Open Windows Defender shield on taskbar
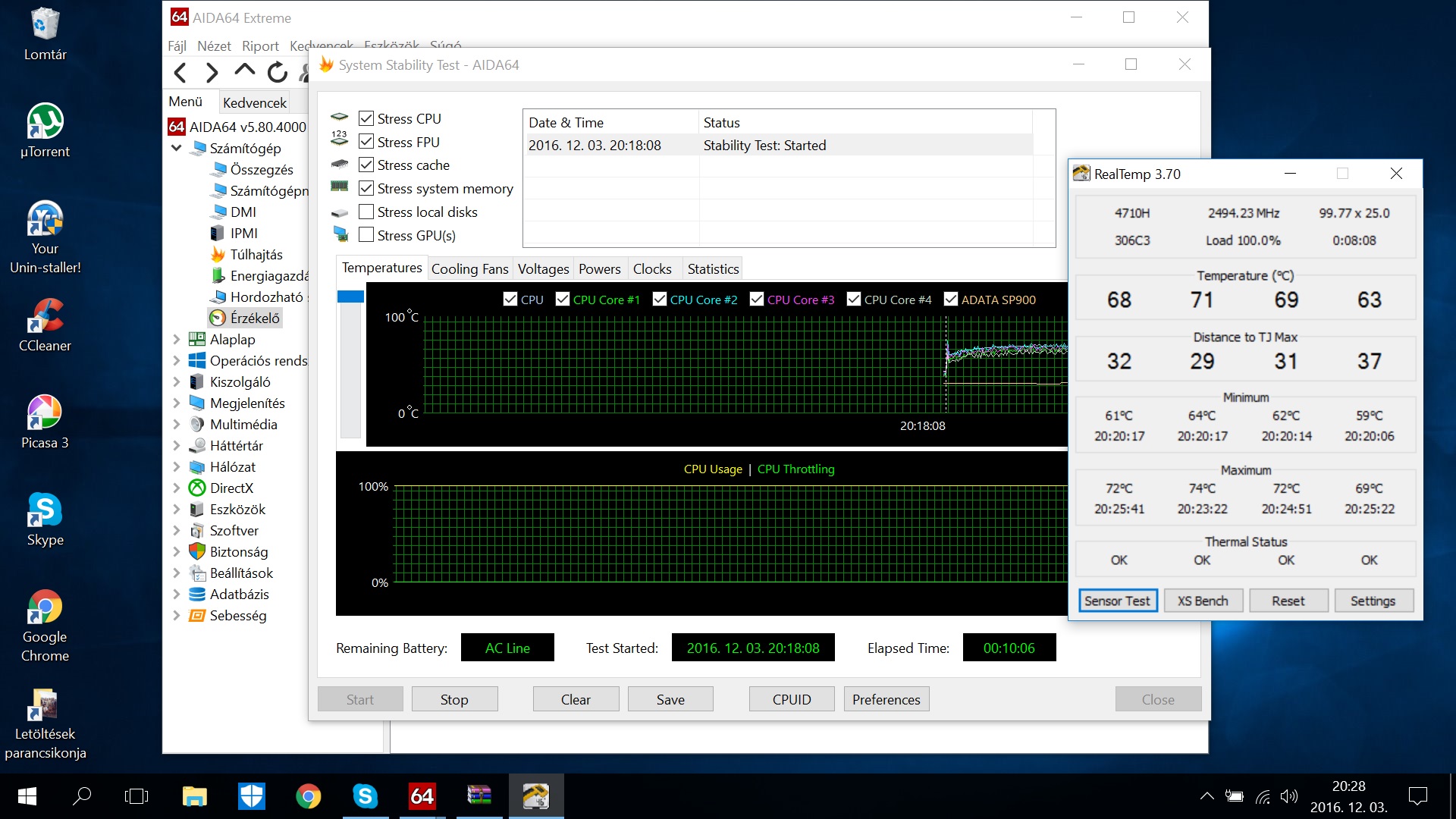The height and width of the screenshot is (819, 1456). tap(251, 796)
